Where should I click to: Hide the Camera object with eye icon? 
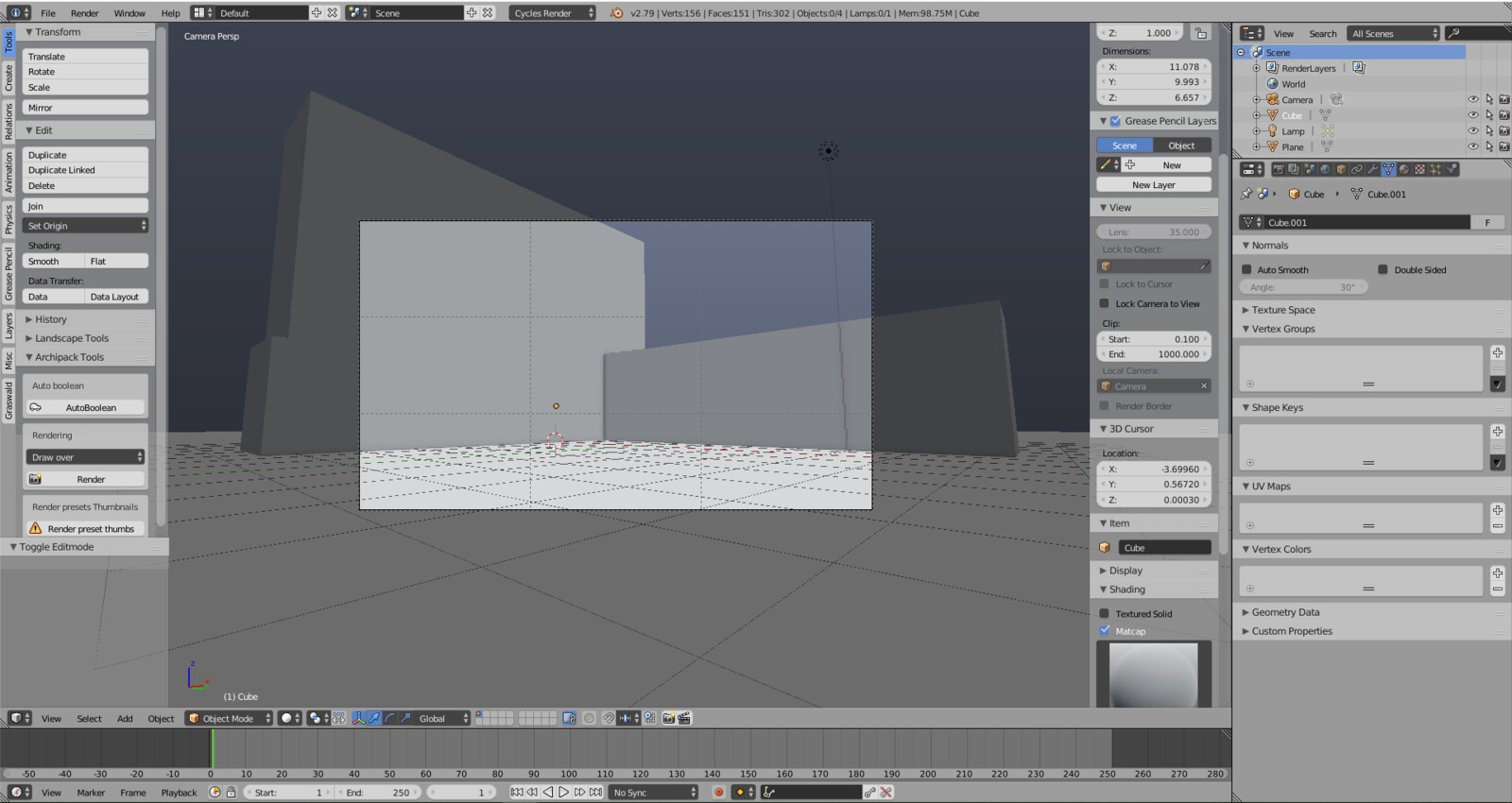[x=1472, y=99]
